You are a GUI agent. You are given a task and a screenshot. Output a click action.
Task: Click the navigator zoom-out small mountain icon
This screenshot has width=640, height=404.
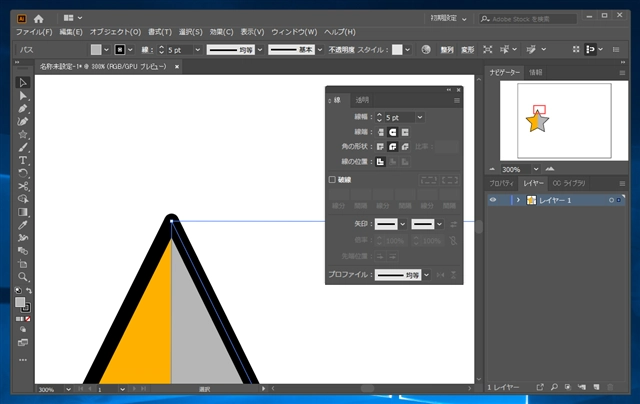(492, 169)
